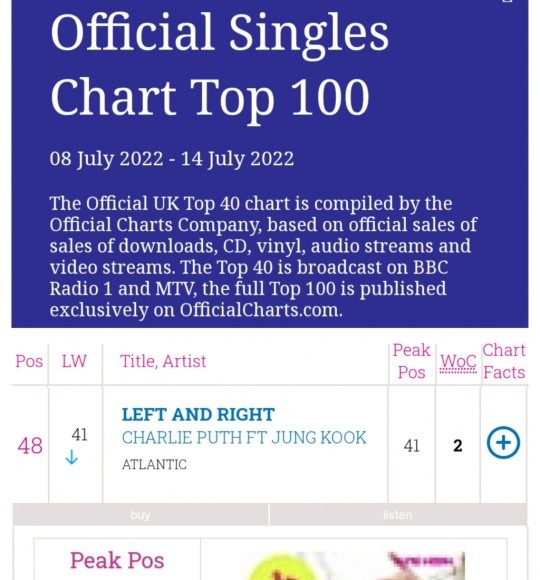Image resolution: width=540 pixels, height=580 pixels.
Task: Click the ATLANTIC label text
Action: pyautogui.click(x=154, y=465)
